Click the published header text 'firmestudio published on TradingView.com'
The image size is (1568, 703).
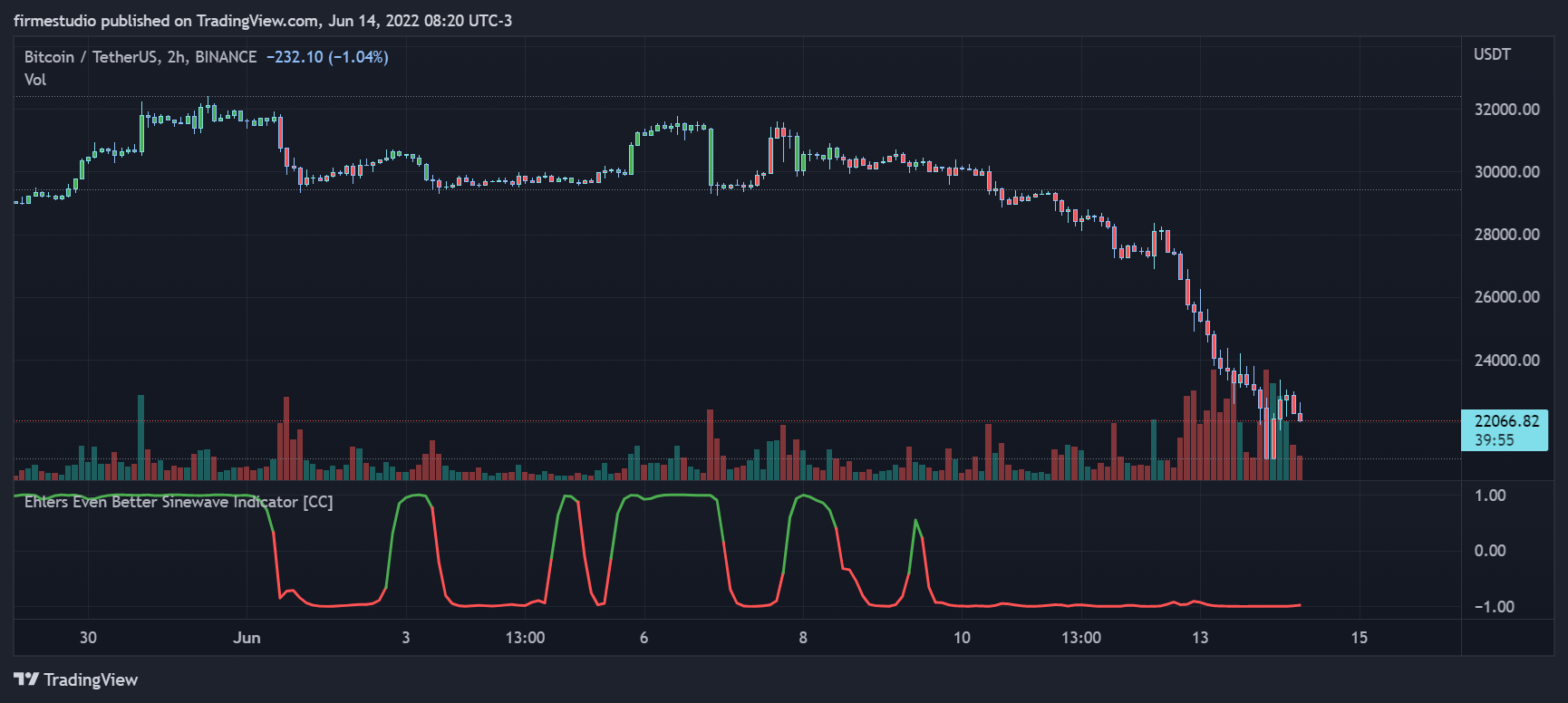(x=166, y=21)
